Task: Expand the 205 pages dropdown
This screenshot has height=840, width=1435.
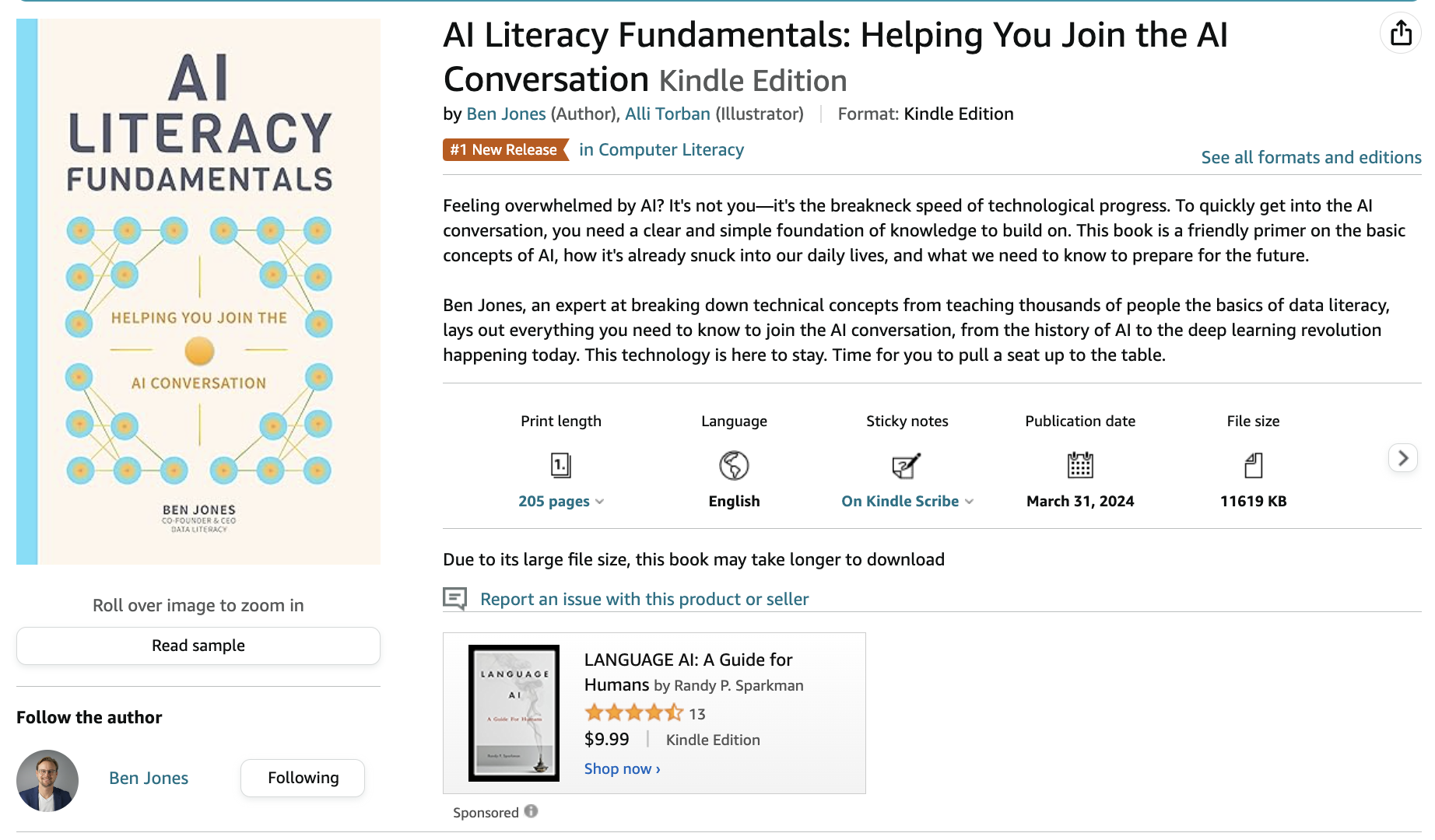Action: point(560,501)
